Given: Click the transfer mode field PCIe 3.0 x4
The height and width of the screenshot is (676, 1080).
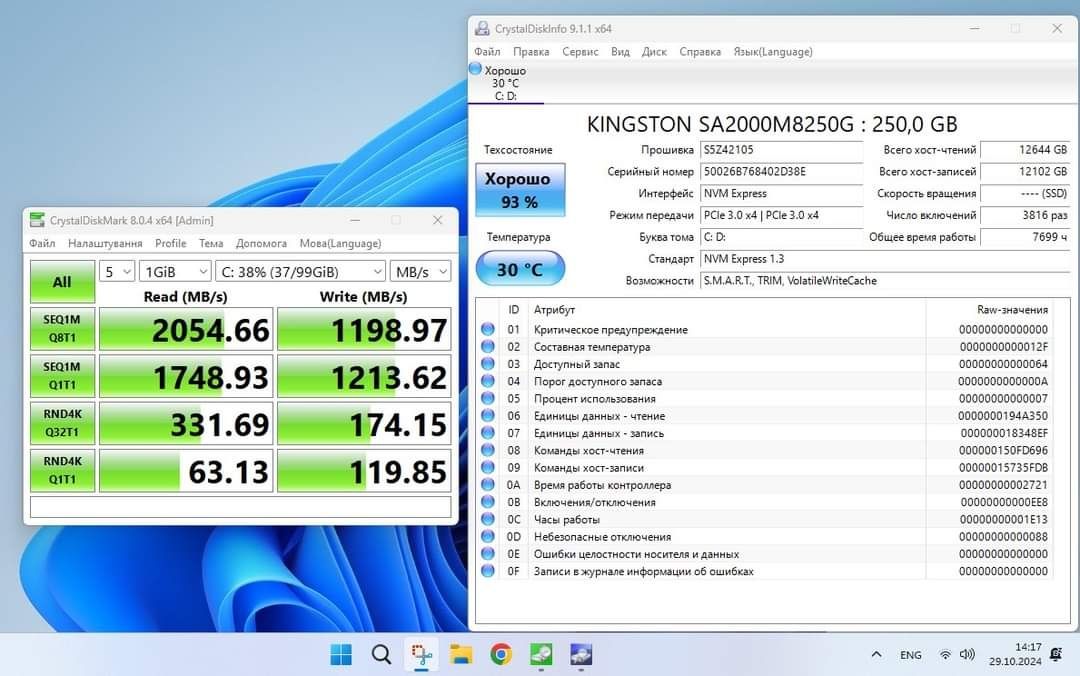Looking at the screenshot, I should click(x=781, y=215).
